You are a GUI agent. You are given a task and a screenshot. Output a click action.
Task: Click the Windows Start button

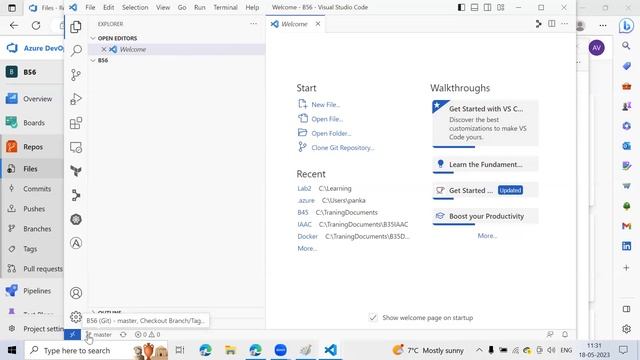[x=12, y=350]
